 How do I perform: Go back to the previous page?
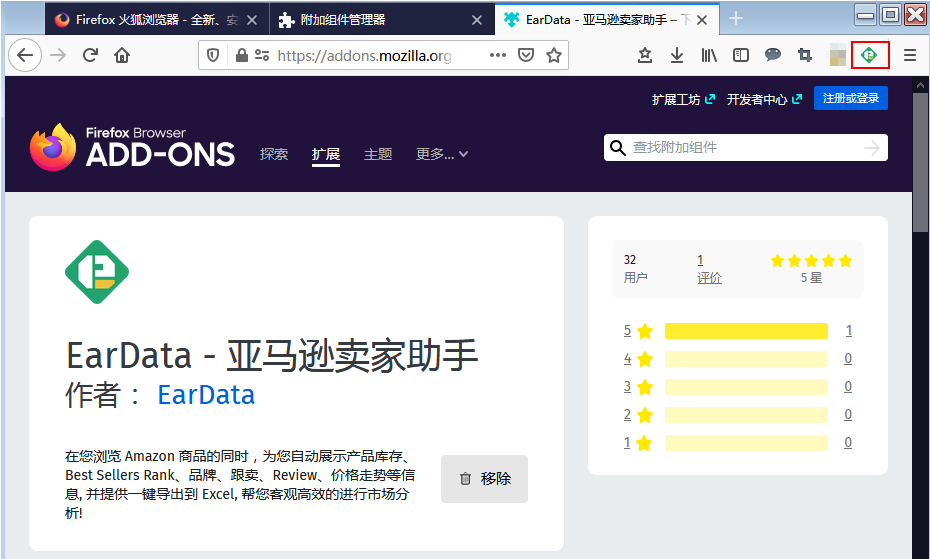click(x=25, y=55)
